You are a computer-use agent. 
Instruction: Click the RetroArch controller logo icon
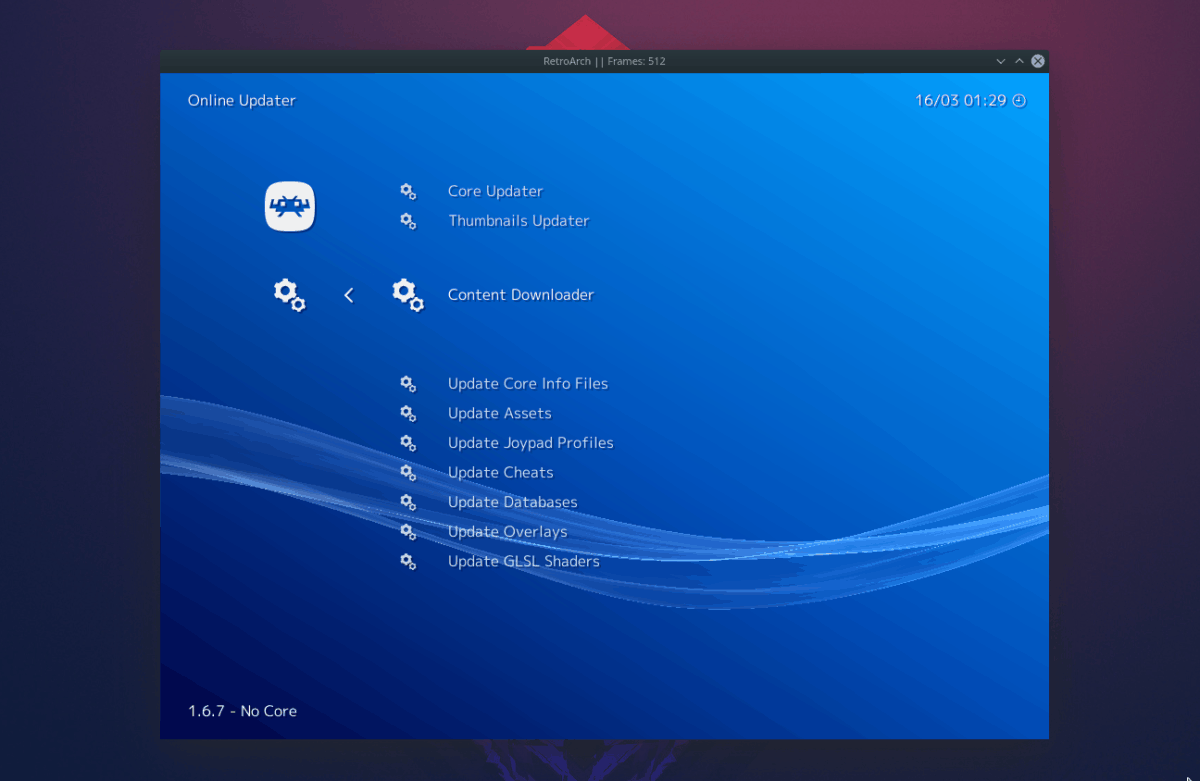tap(289, 206)
